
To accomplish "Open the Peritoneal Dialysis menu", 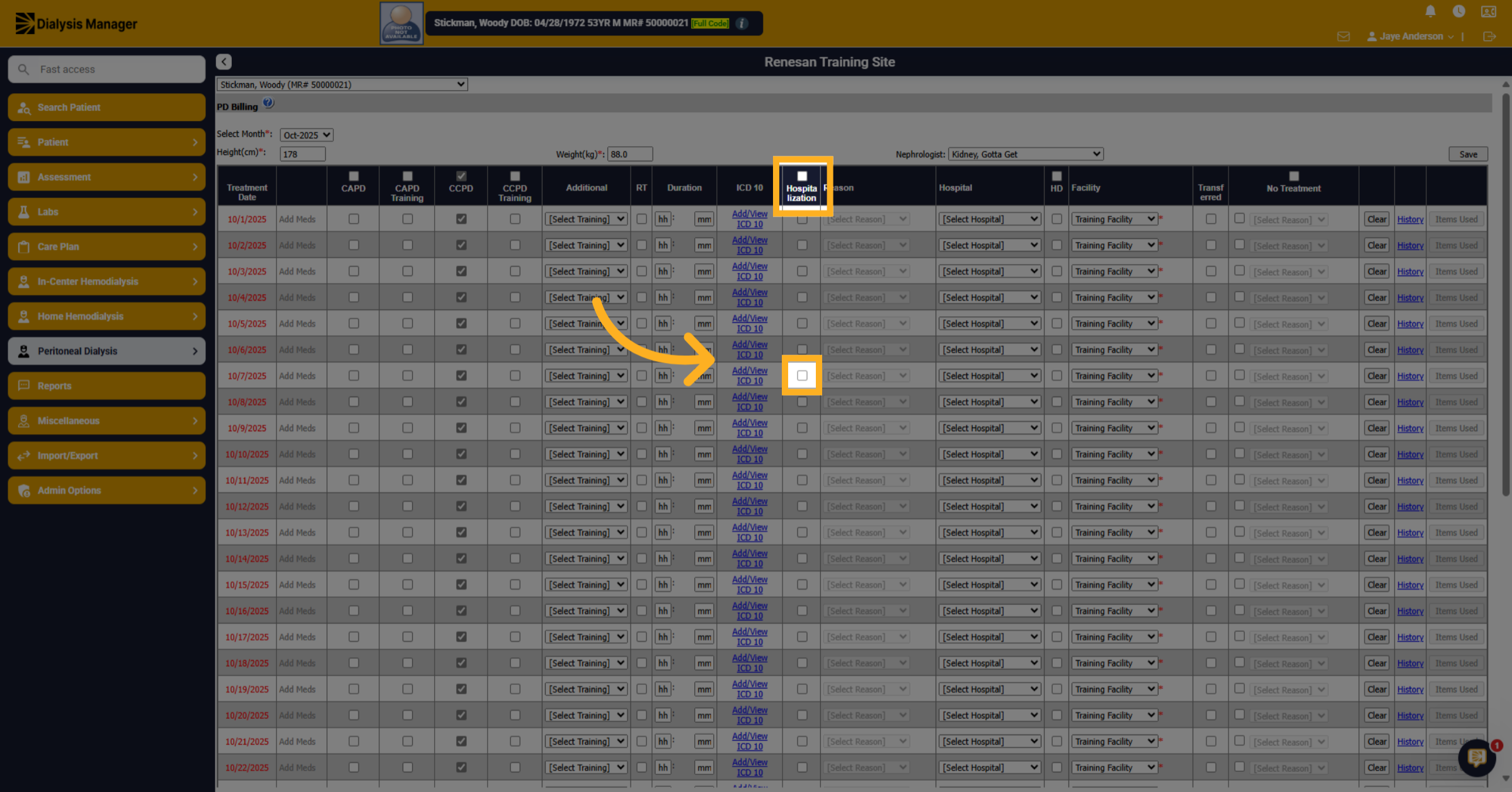I will pos(106,351).
